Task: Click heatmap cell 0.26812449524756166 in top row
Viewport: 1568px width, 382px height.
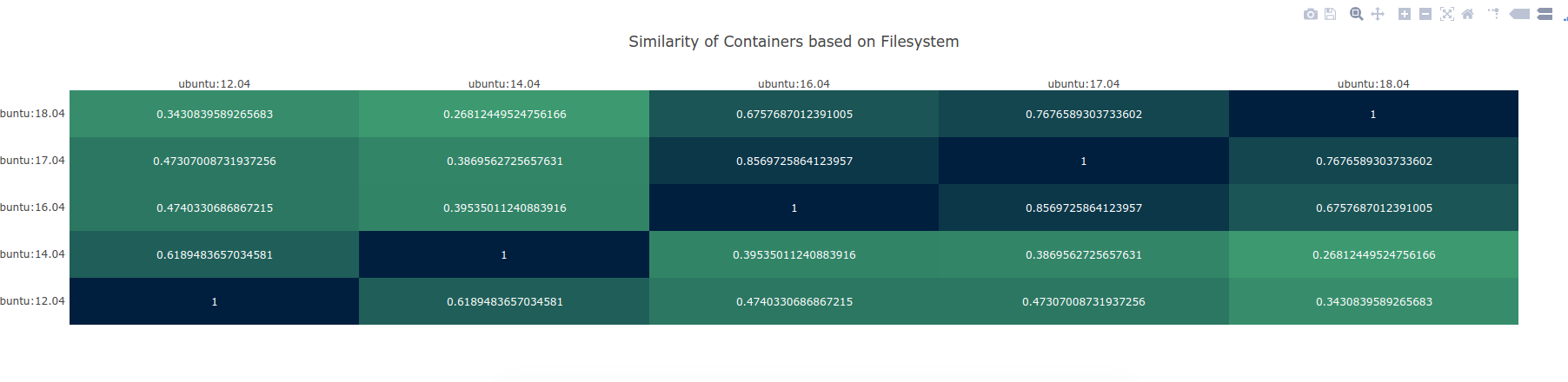Action: pyautogui.click(x=504, y=114)
